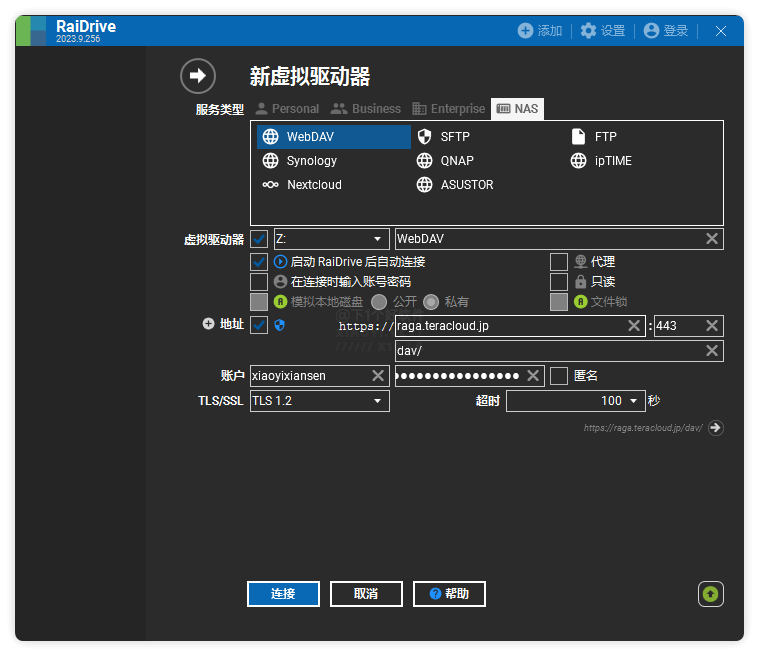759x656 pixels.
Task: Click the https://raga.teracloud.jp/dav/ link
Action: pyautogui.click(x=643, y=428)
